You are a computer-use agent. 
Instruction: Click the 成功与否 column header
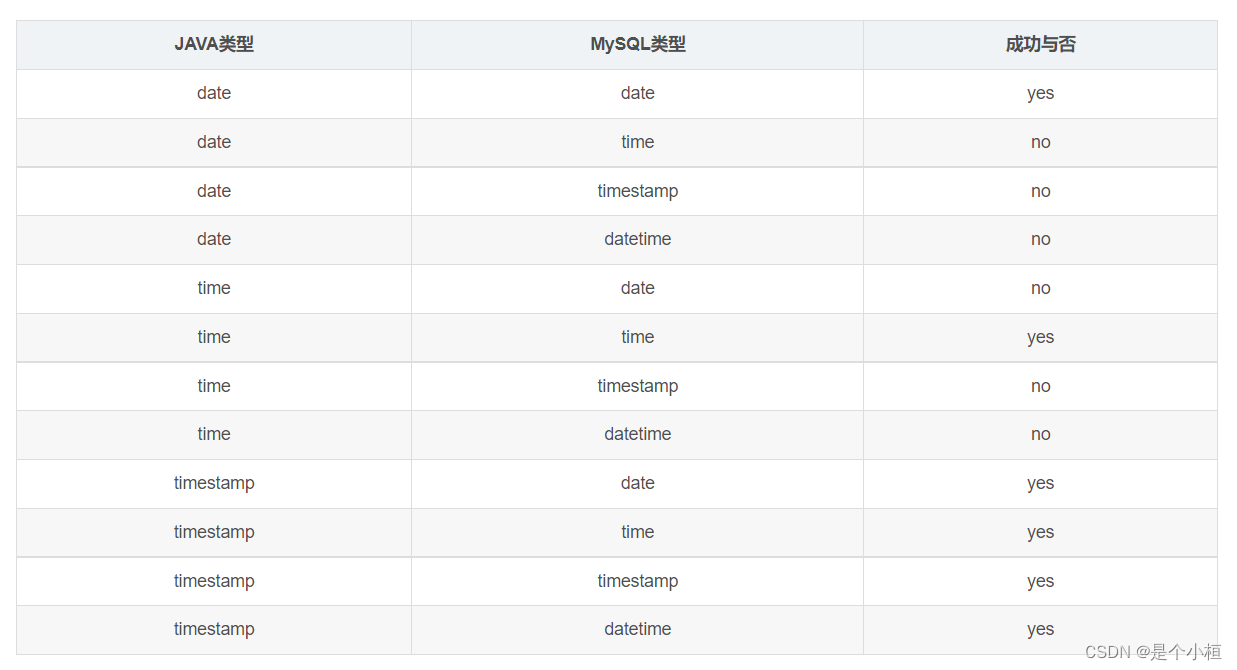coord(1040,45)
